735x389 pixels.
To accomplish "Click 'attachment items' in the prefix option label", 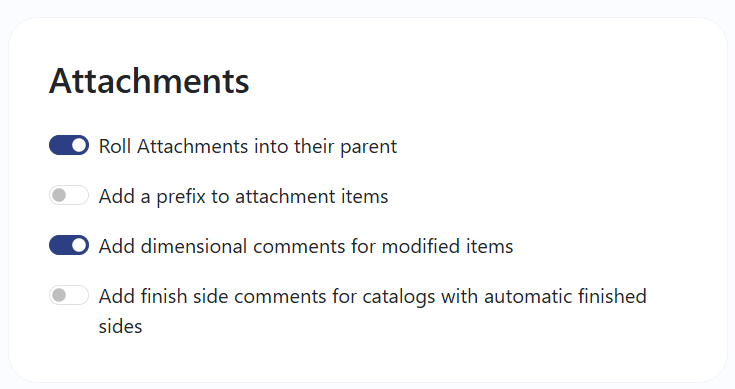I will (312, 196).
